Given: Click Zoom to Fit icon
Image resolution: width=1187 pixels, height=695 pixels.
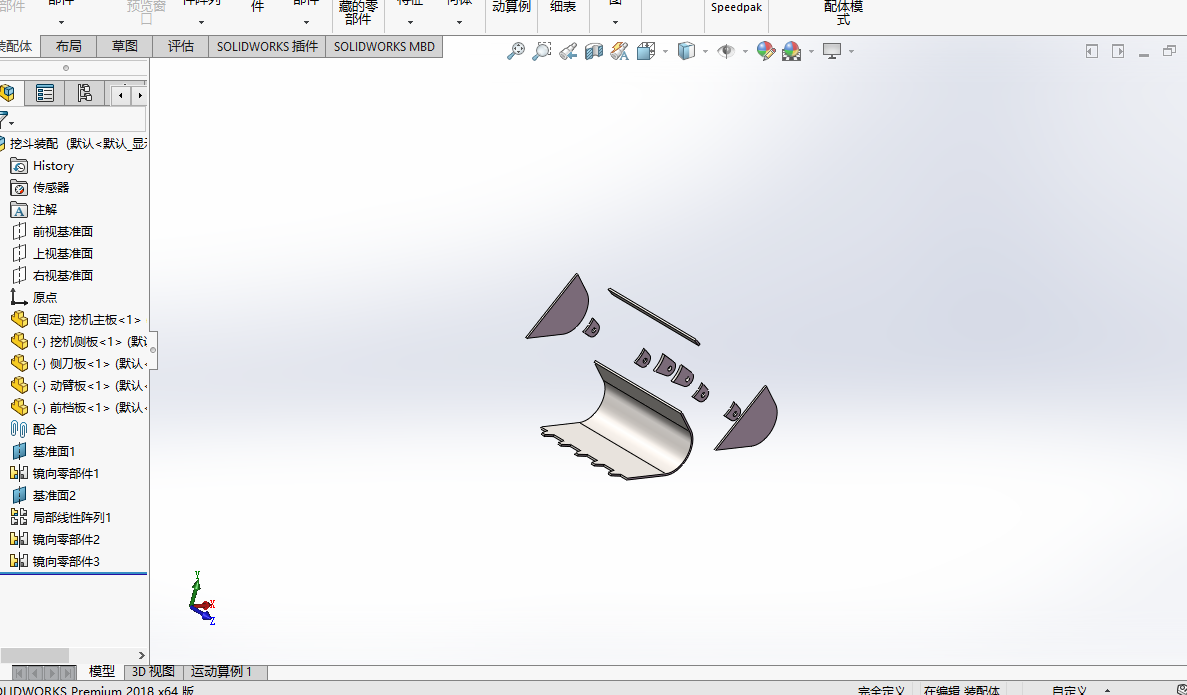Looking at the screenshot, I should pos(516,51).
